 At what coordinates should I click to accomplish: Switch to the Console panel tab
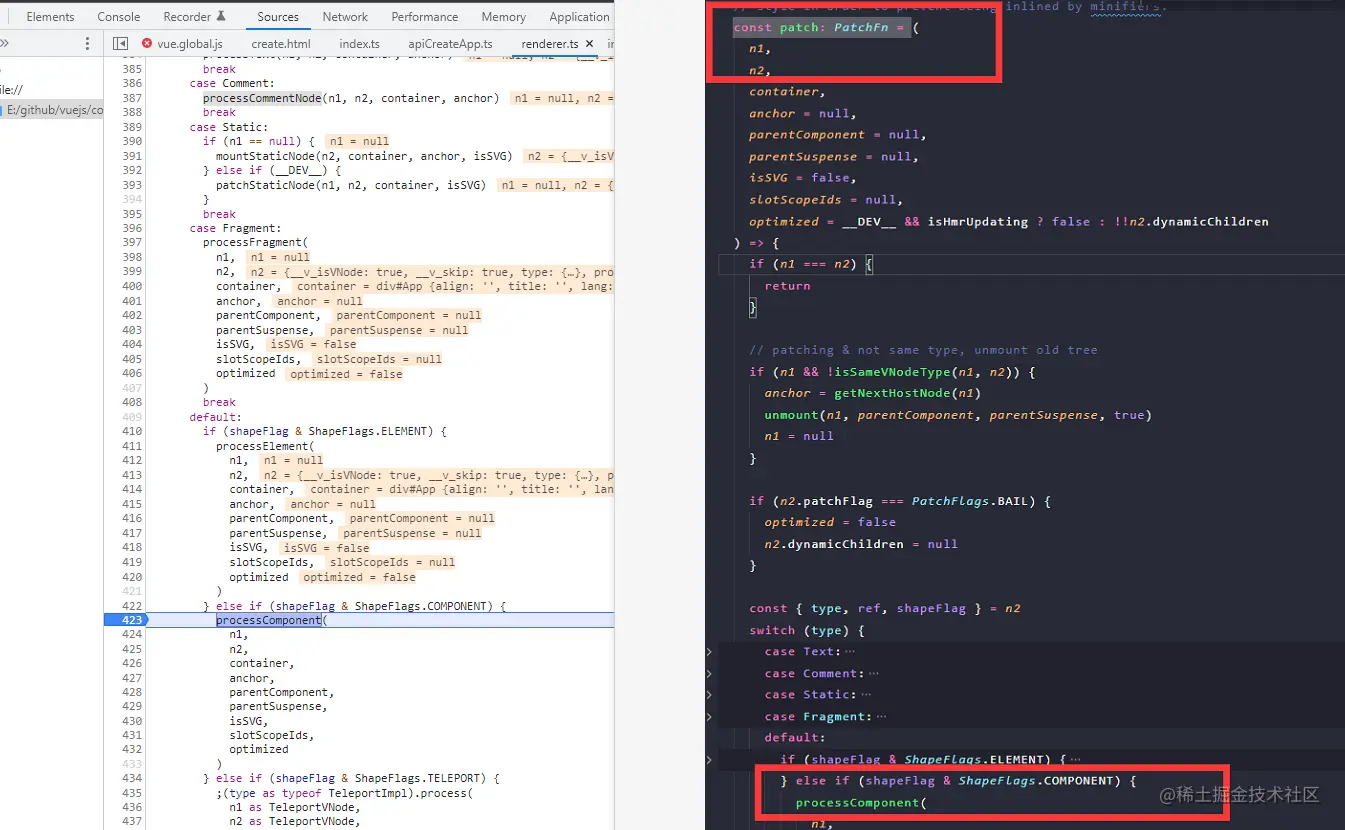[x=119, y=17]
